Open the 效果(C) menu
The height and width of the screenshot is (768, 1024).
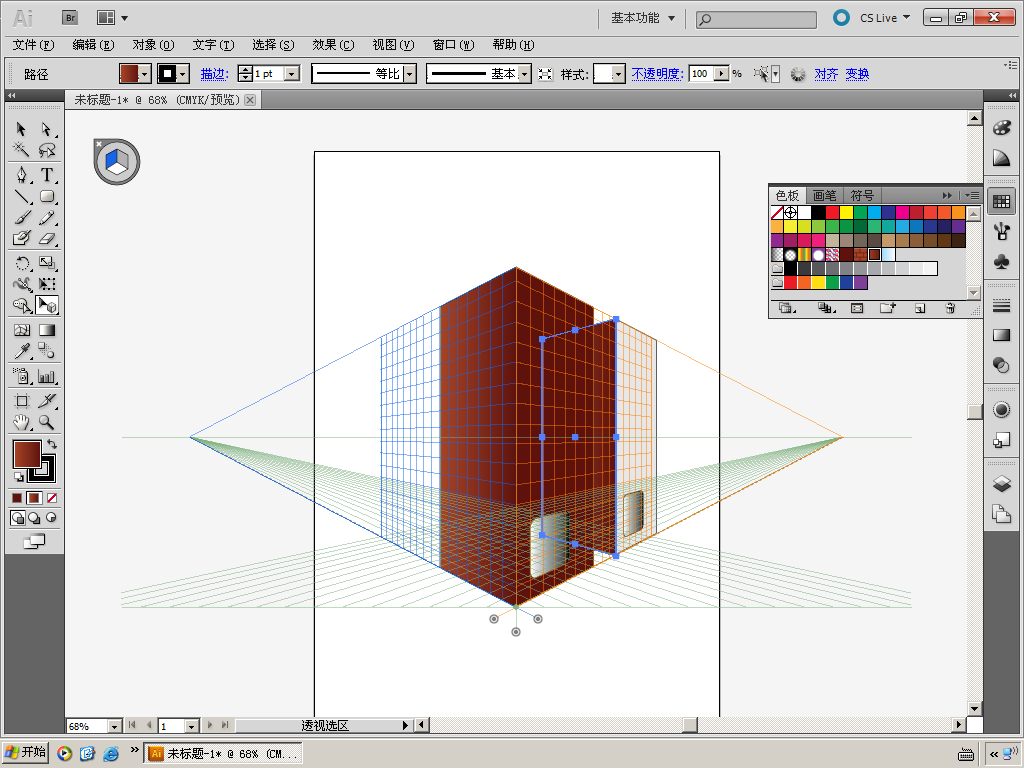pyautogui.click(x=333, y=45)
